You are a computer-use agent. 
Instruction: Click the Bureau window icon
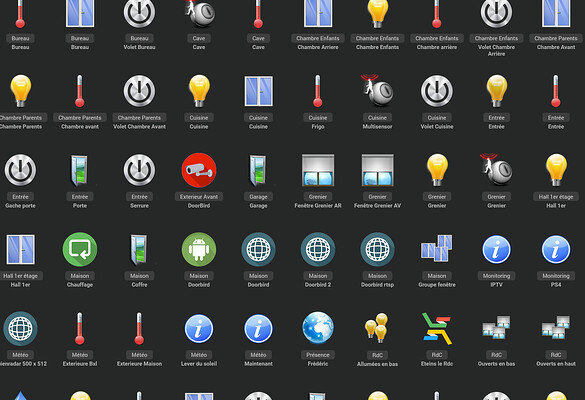pyautogui.click(x=80, y=14)
